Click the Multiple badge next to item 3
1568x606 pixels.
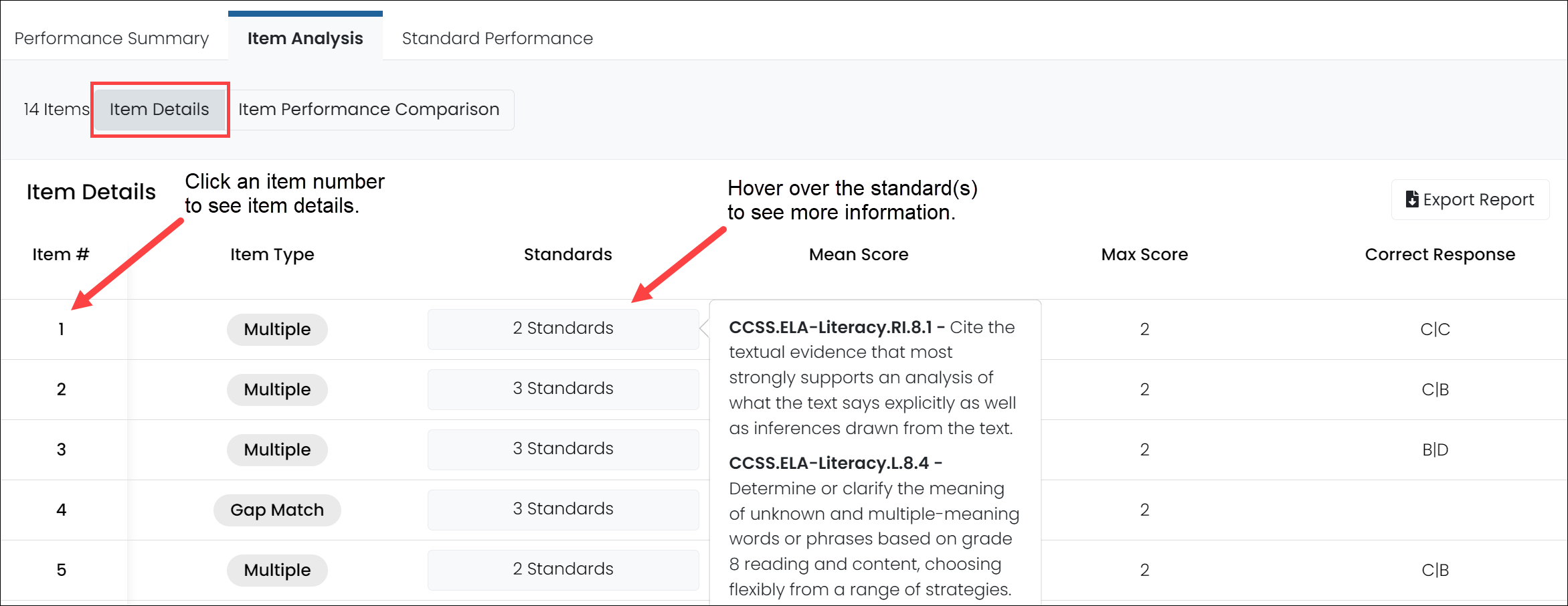276,449
